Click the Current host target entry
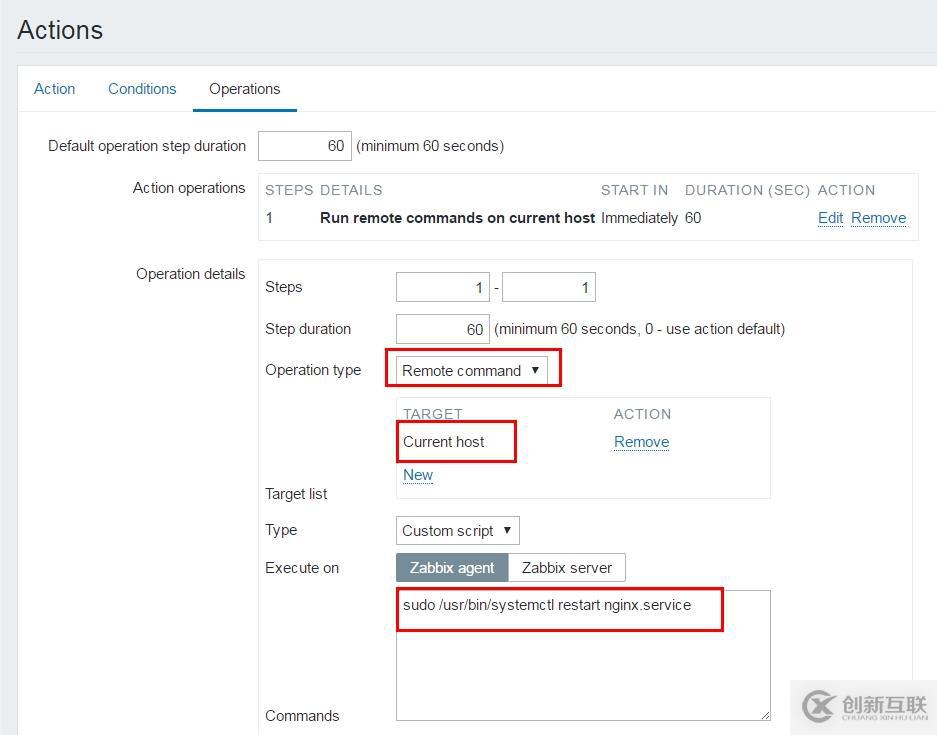937x735 pixels. point(443,442)
